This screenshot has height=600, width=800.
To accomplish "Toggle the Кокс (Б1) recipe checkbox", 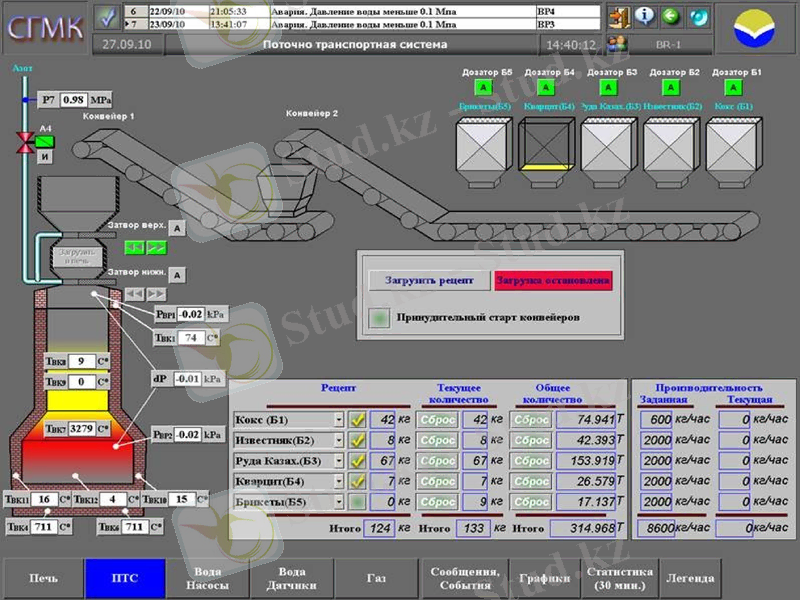I will point(358,420).
